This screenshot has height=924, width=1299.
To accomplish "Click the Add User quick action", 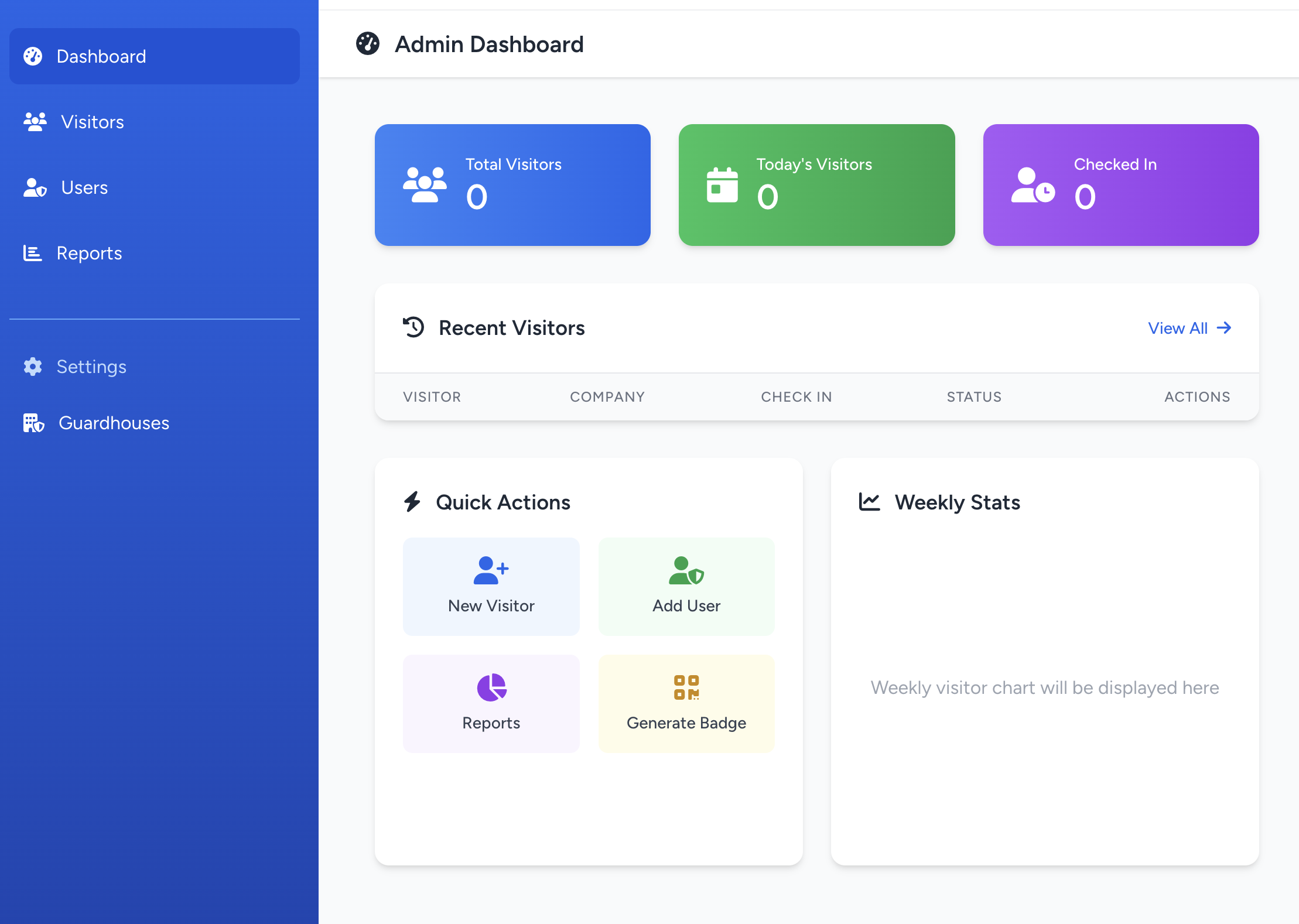I will (x=686, y=586).
